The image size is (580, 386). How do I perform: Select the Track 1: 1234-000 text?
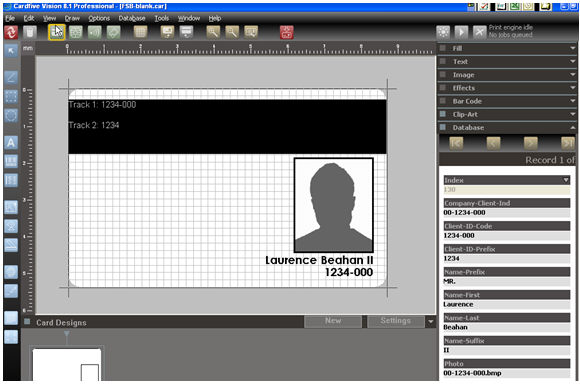[102, 105]
